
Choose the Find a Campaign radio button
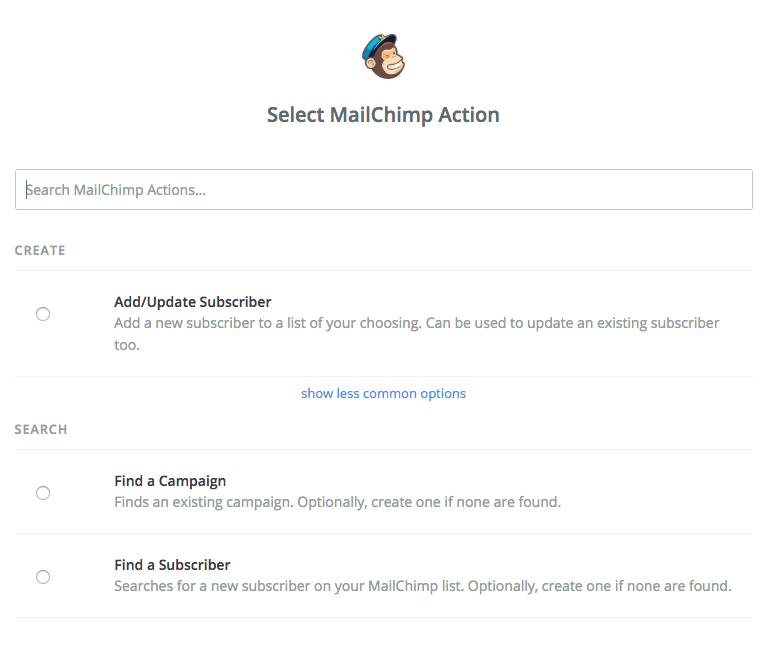pyautogui.click(x=43, y=493)
